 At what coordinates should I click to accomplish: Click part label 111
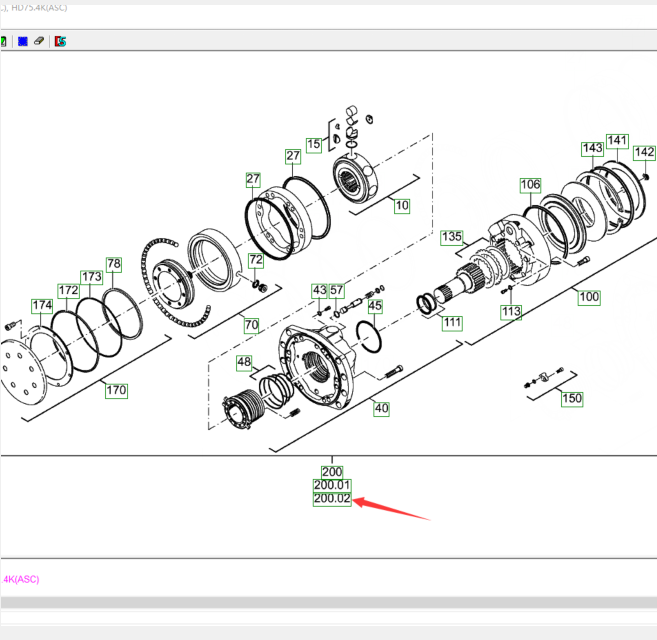[453, 323]
